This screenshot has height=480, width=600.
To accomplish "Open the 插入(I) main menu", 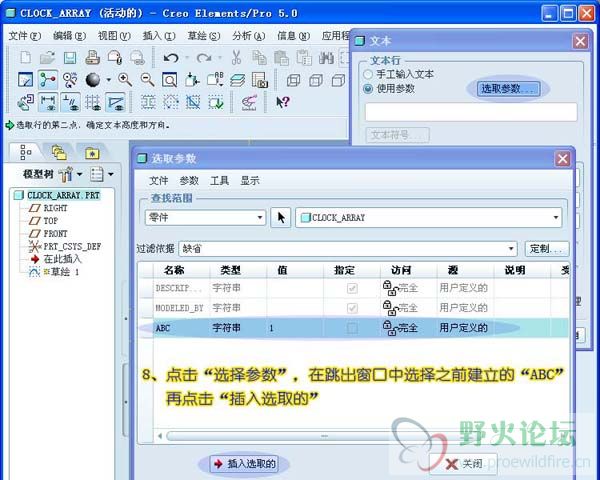I will click(159, 36).
